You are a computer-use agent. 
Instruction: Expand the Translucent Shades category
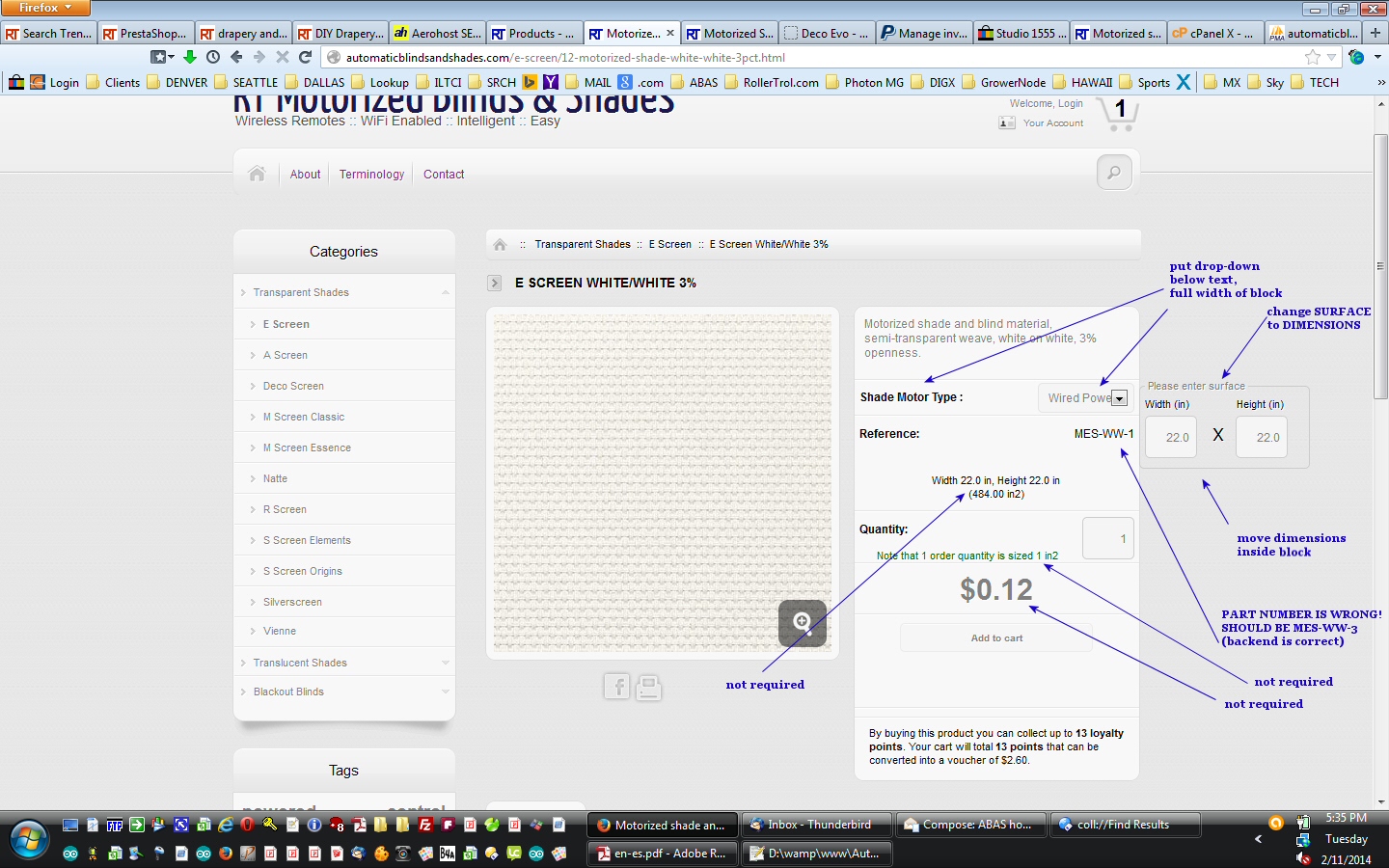click(x=445, y=663)
